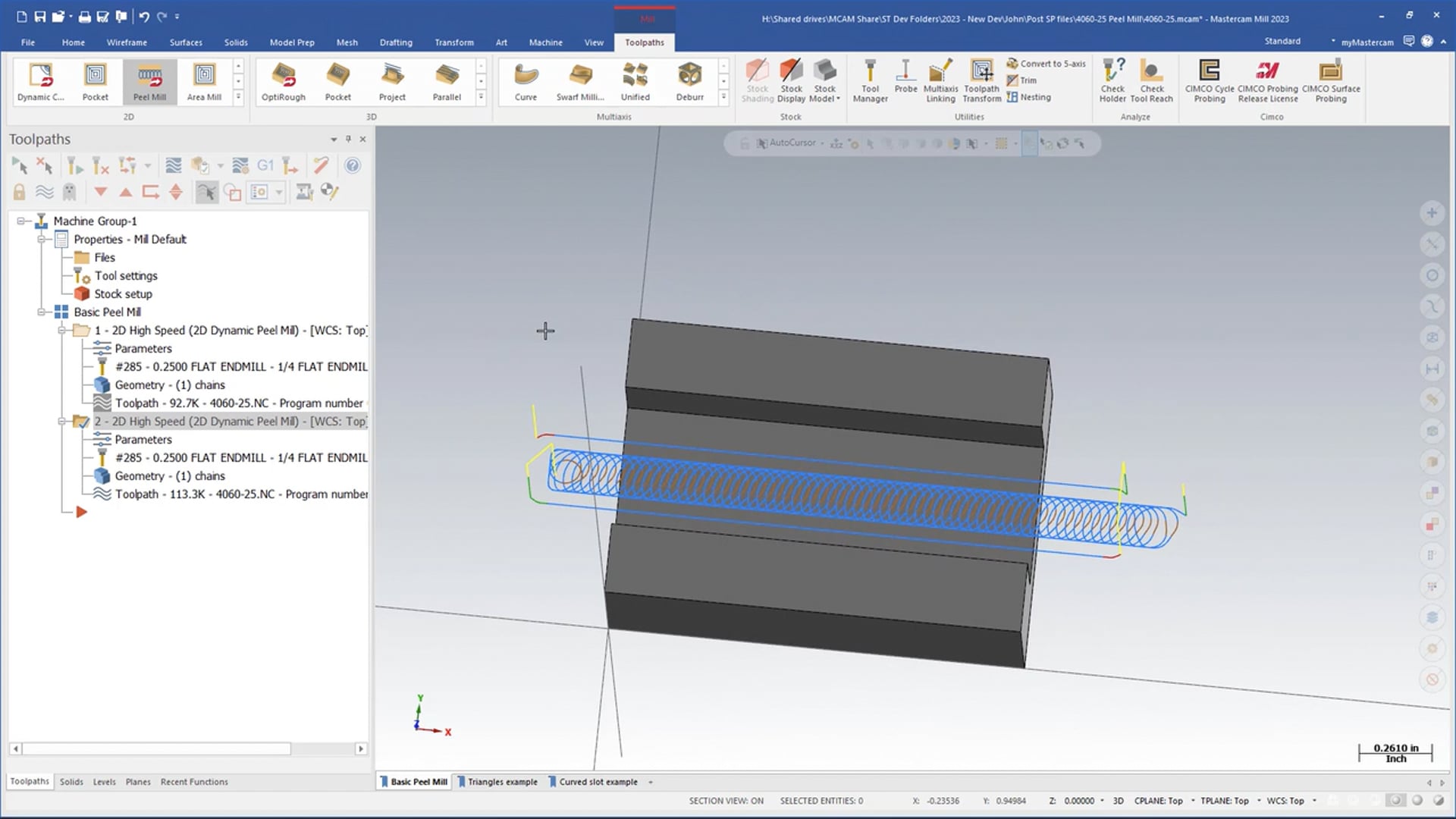Select the Parallel 3D toolpath
The width and height of the screenshot is (1456, 819).
tap(447, 81)
